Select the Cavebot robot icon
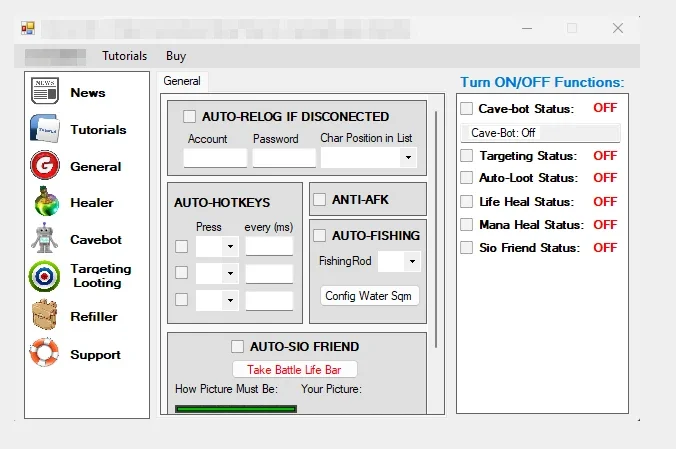 44,238
